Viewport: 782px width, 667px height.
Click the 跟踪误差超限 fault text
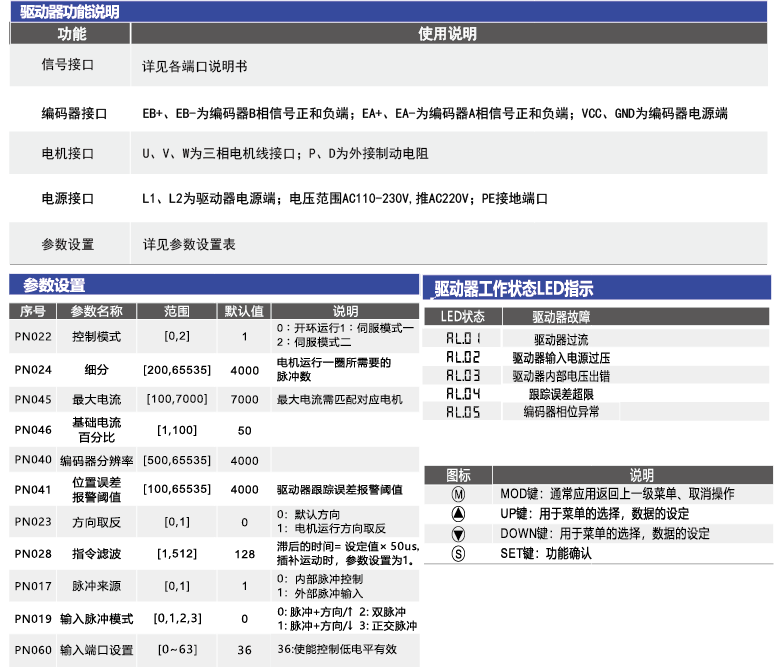point(561,395)
